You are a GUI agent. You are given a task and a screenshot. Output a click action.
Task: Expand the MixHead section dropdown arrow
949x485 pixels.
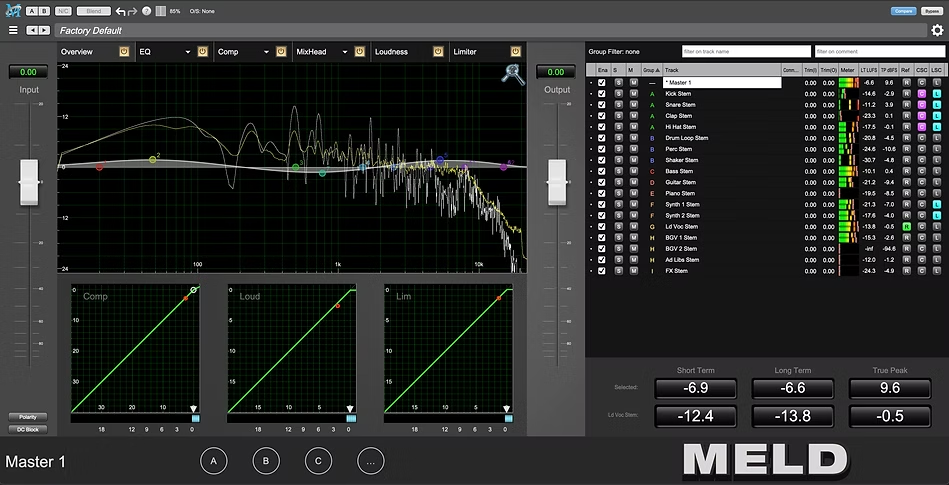pyautogui.click(x=345, y=51)
